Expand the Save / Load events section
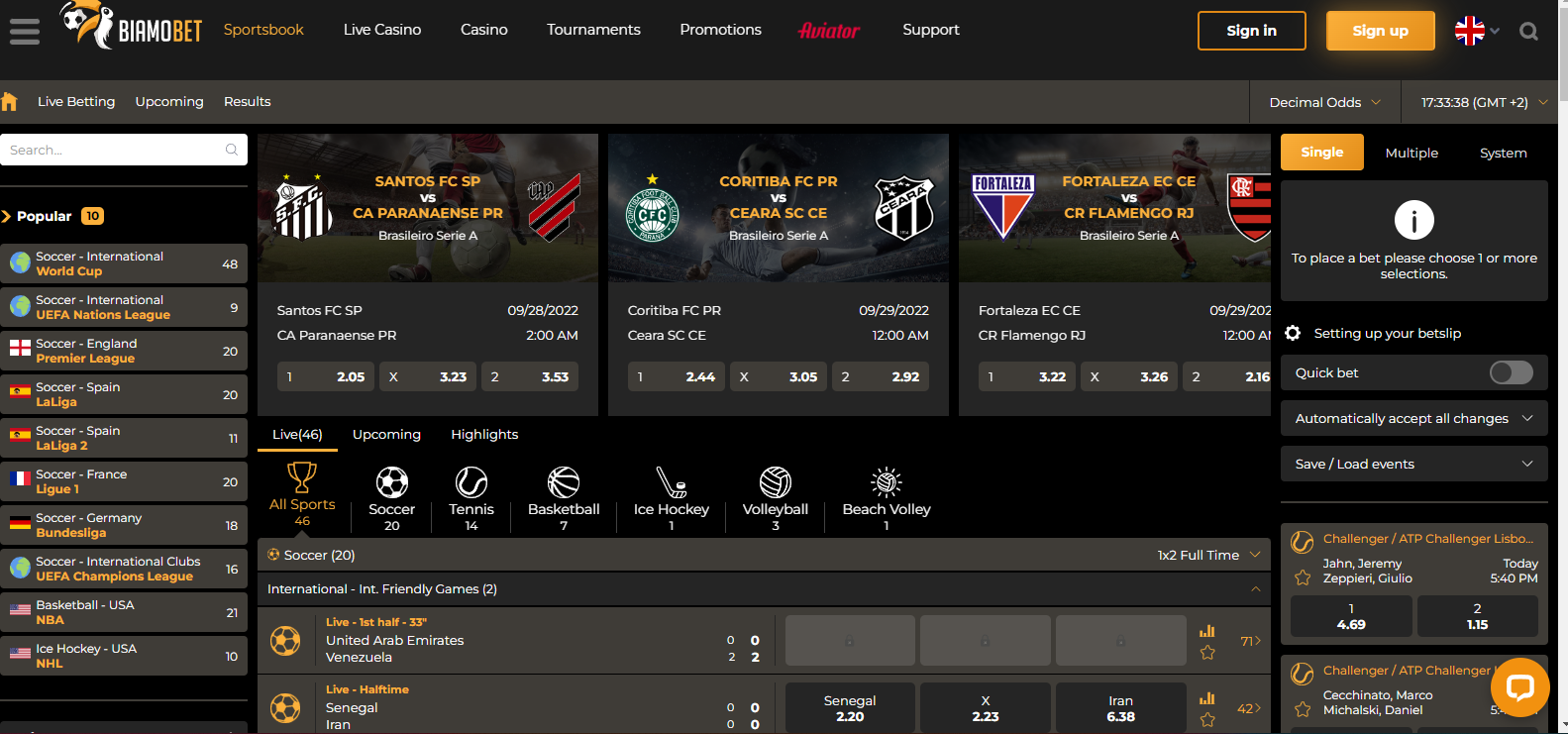The image size is (1568, 734). click(x=1413, y=464)
